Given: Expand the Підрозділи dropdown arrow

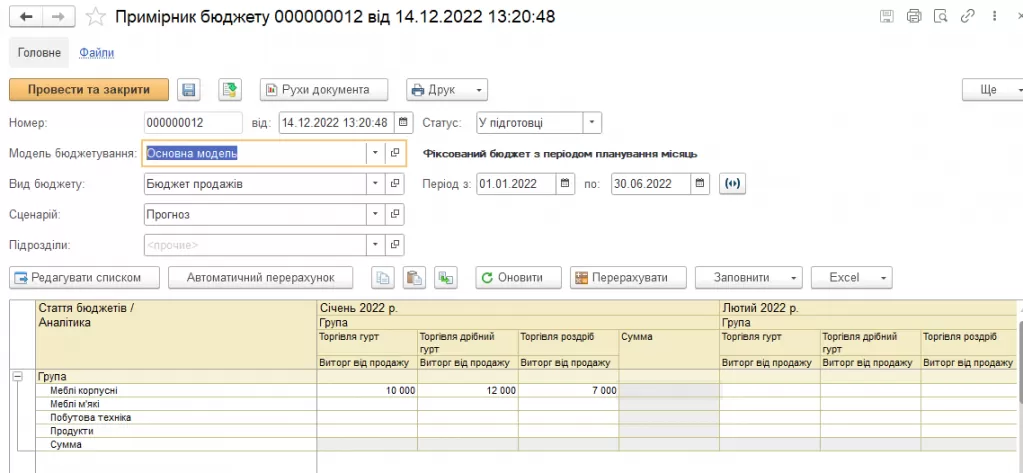Looking at the screenshot, I should click(375, 245).
